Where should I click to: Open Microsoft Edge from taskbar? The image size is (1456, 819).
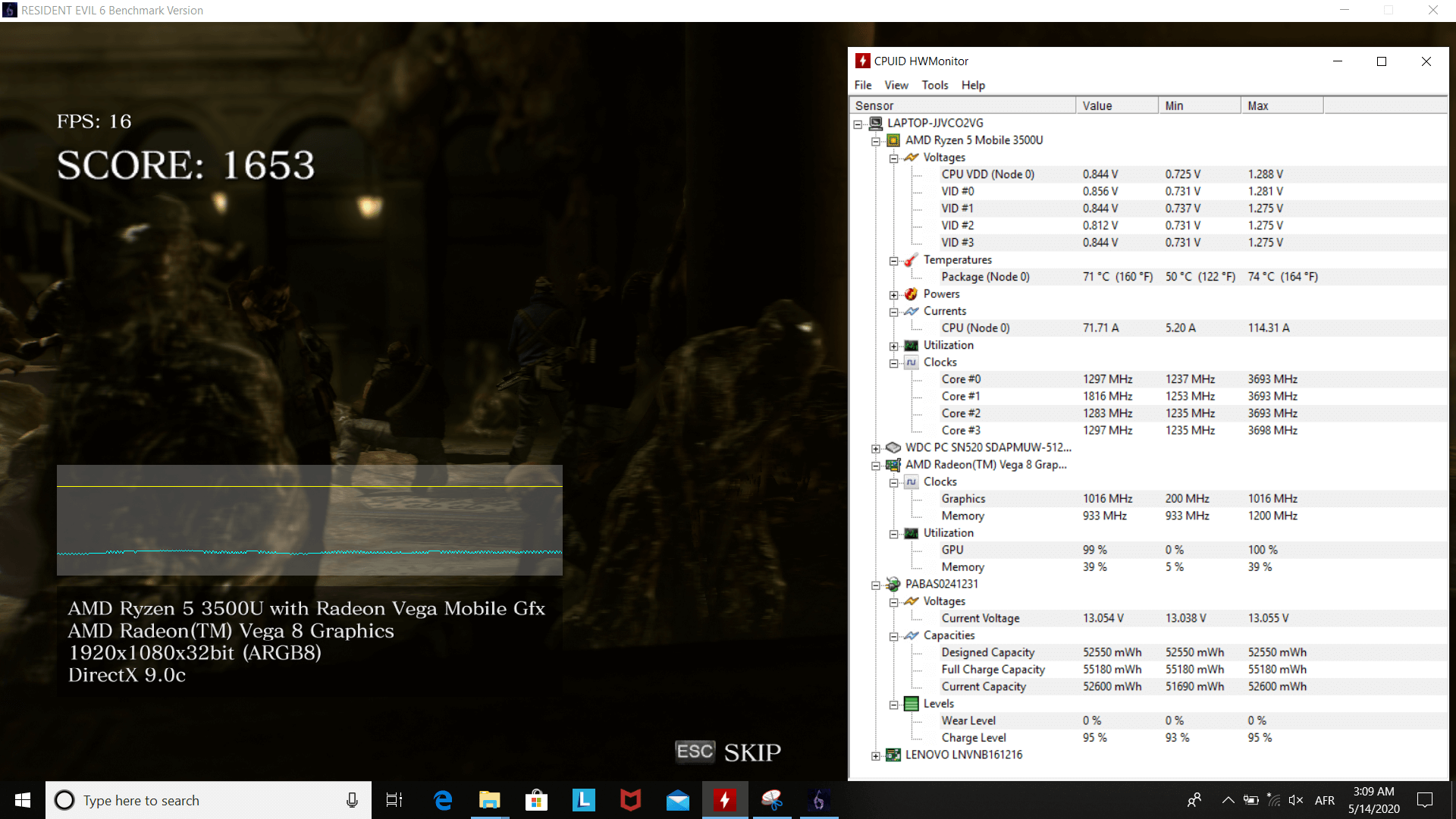click(443, 800)
